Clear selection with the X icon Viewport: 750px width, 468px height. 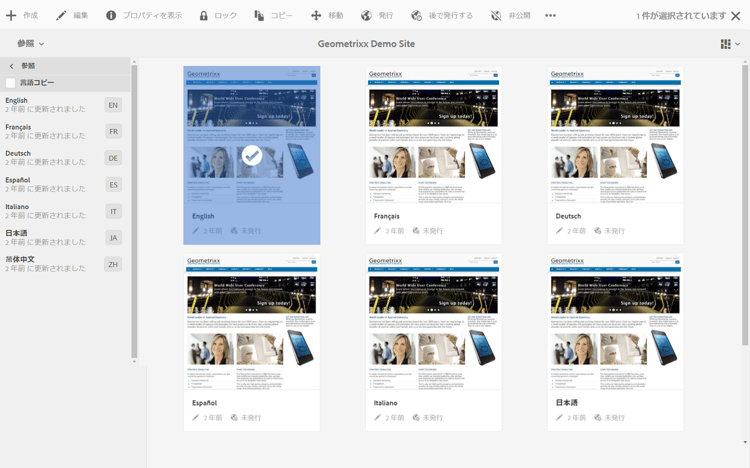click(x=736, y=16)
